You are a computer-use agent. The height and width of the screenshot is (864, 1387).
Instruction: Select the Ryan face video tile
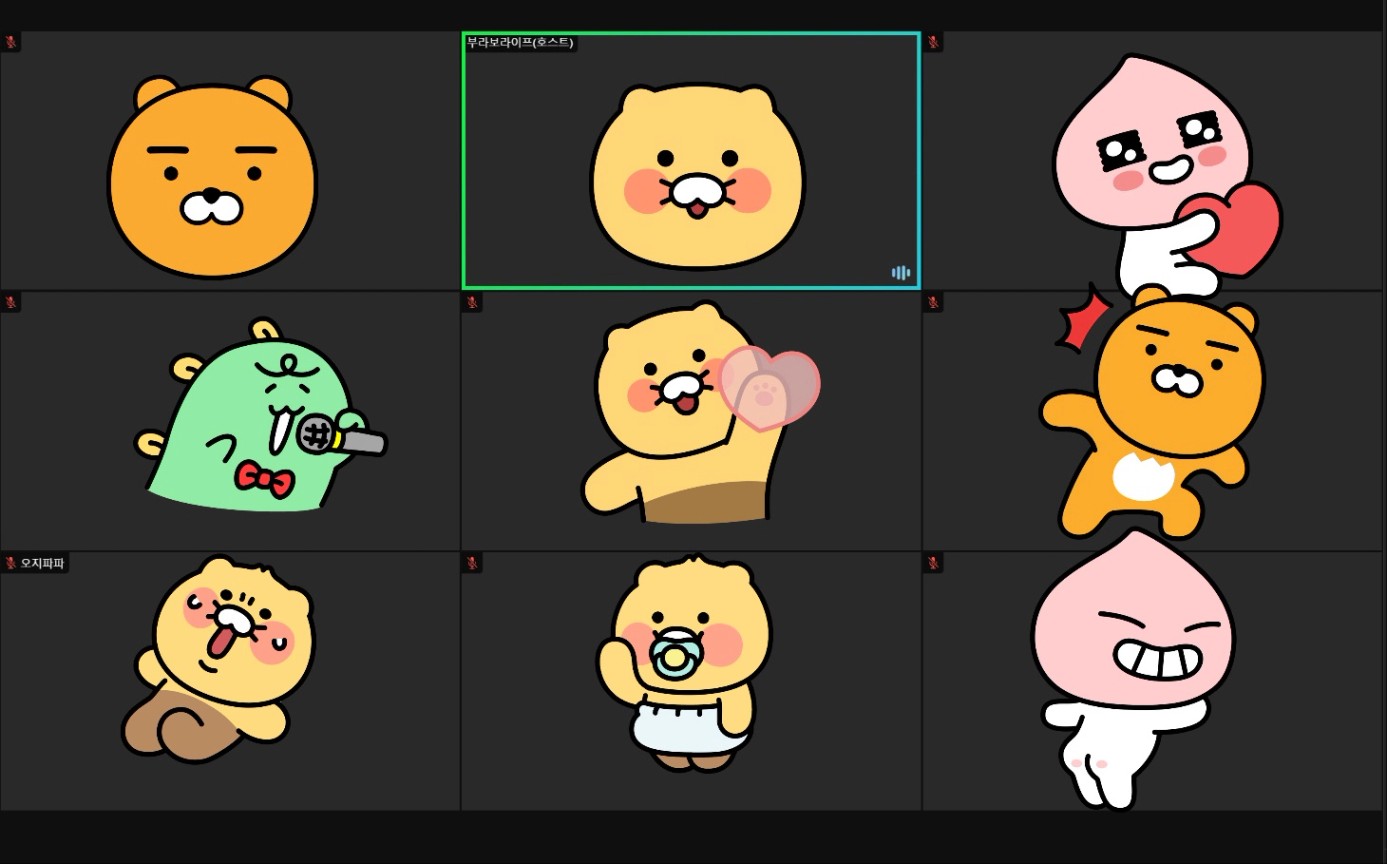[x=230, y=161]
